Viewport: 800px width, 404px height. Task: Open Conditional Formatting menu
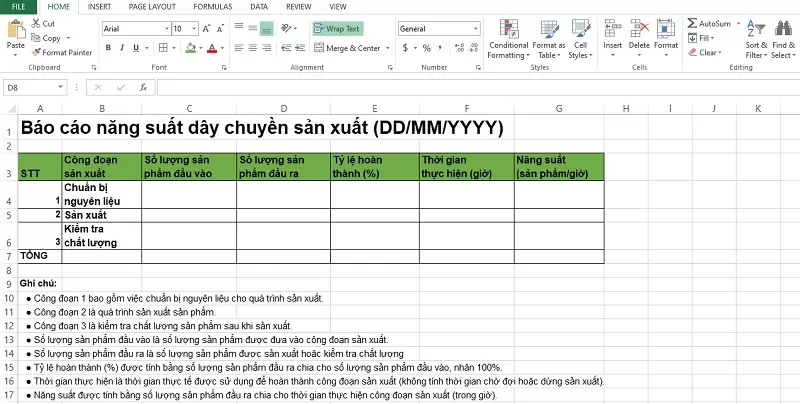point(508,39)
